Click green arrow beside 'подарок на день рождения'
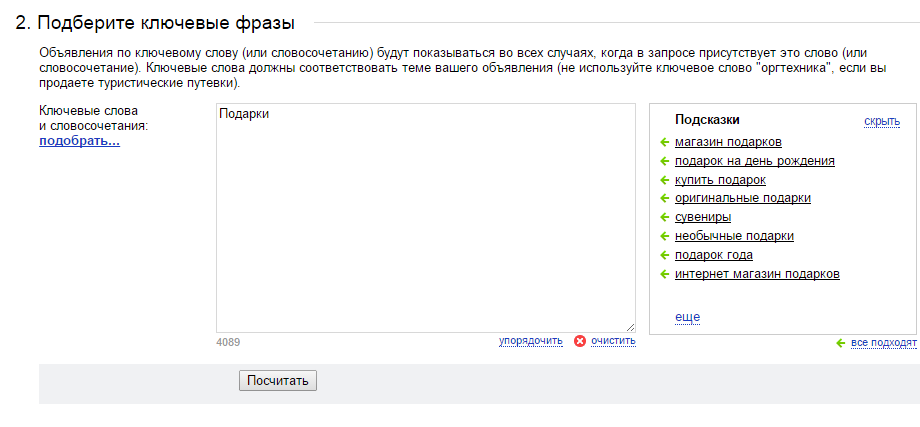 pos(664,161)
